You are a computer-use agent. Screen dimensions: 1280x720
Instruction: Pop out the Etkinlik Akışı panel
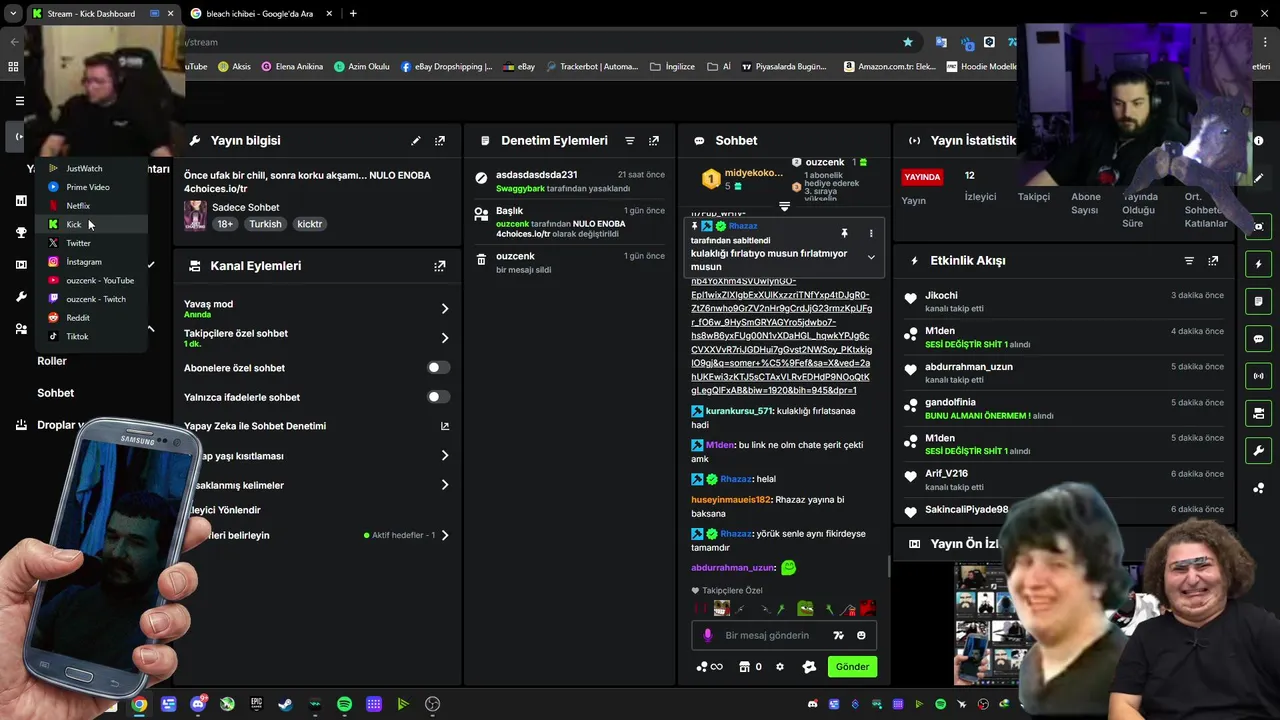[1213, 261]
